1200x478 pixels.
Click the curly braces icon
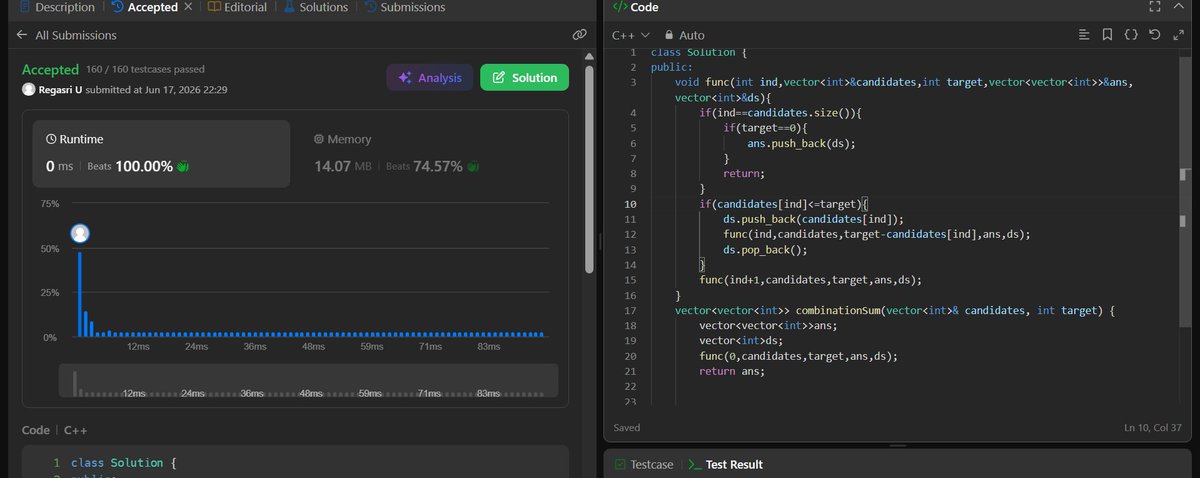pos(1131,35)
